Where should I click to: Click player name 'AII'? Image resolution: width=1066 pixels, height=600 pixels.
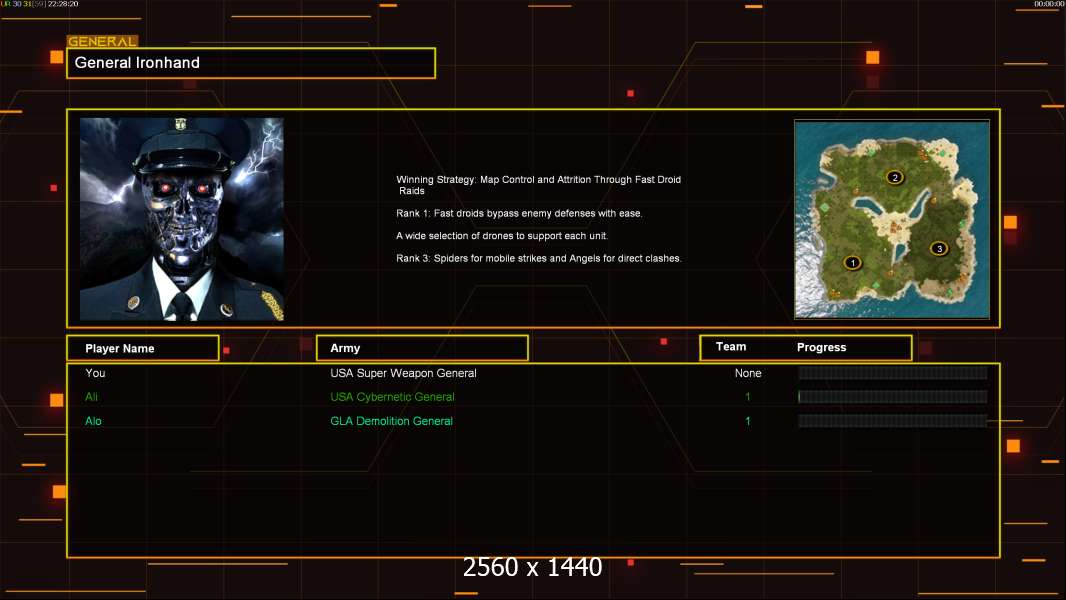(x=91, y=397)
